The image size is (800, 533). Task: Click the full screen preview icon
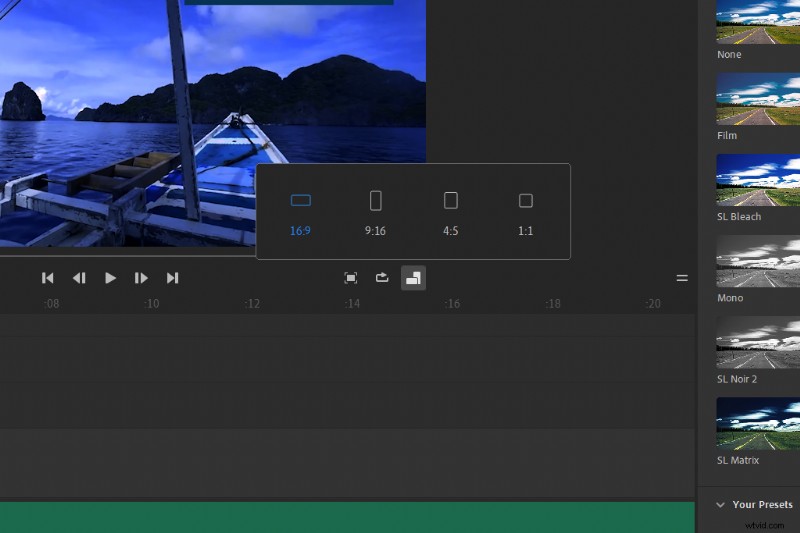tap(351, 278)
